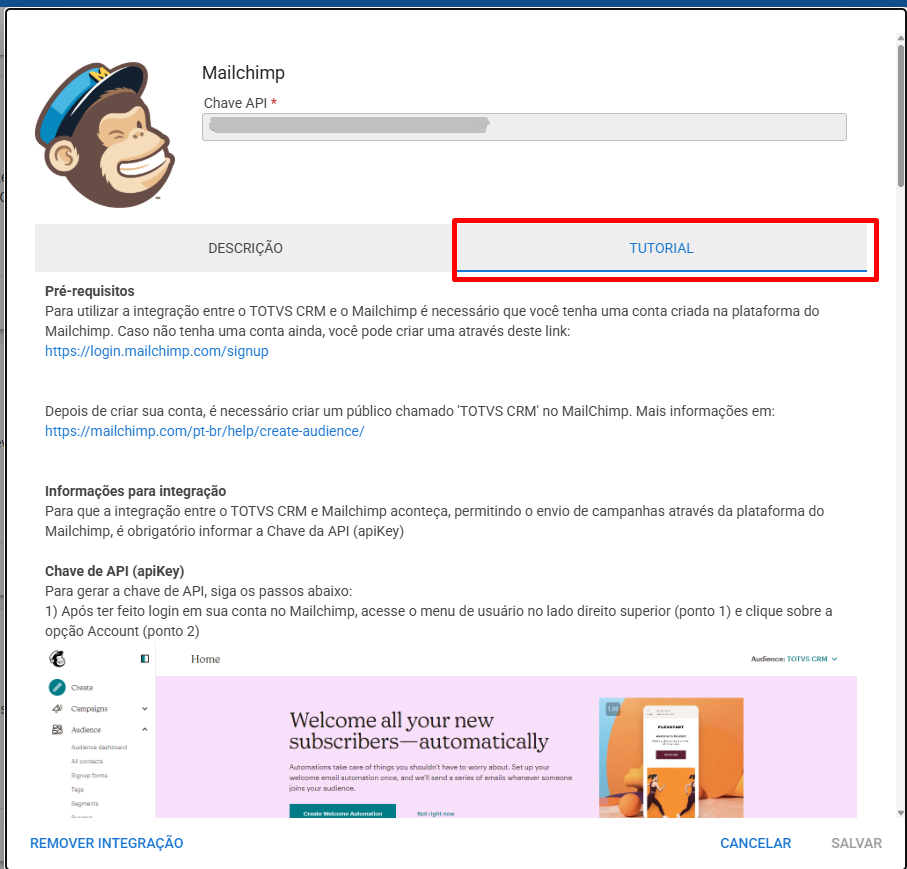
Task: Click the 'Mailchimp' title text
Action: [244, 73]
